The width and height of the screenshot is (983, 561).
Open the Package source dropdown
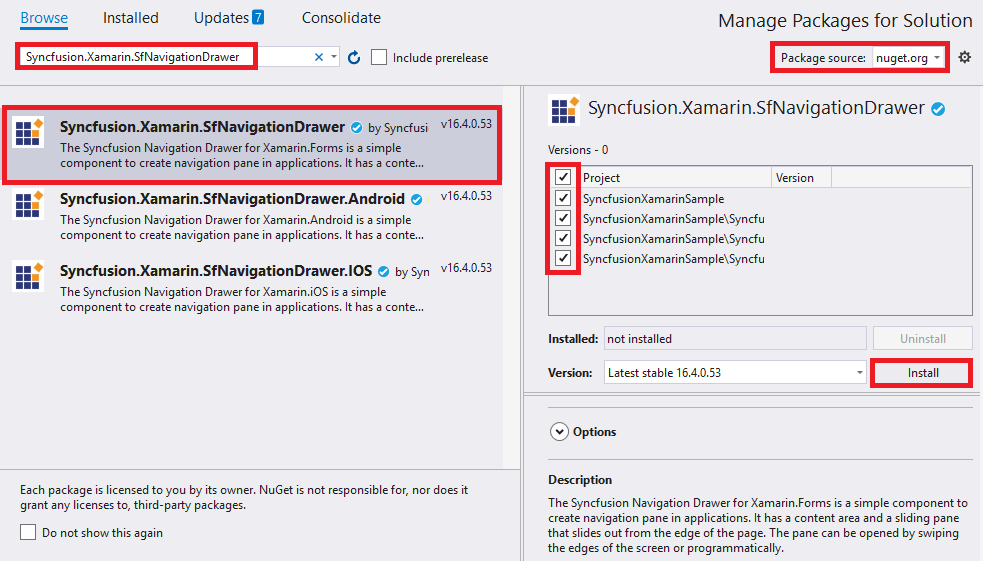pos(908,58)
